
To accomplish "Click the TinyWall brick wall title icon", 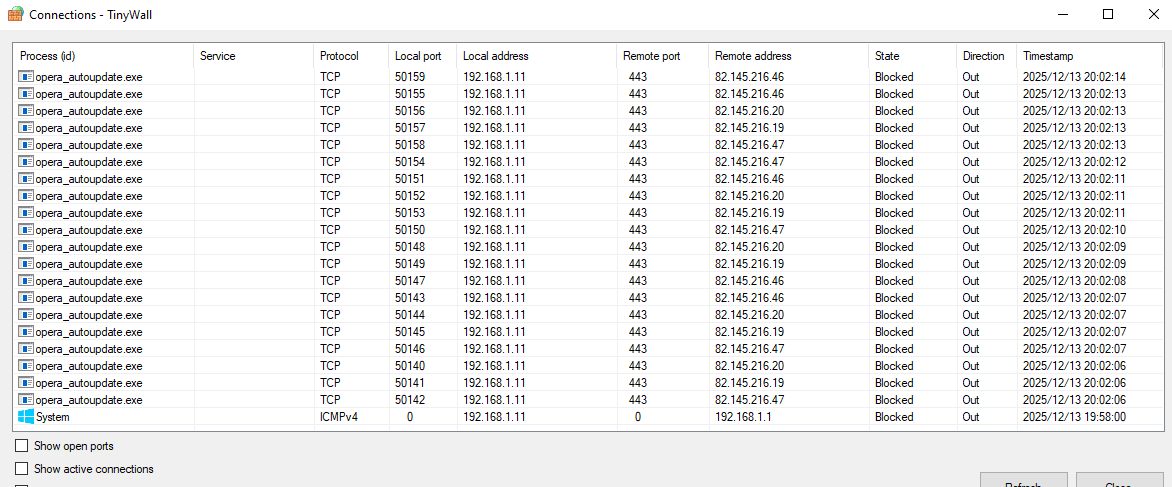I will (15, 14).
